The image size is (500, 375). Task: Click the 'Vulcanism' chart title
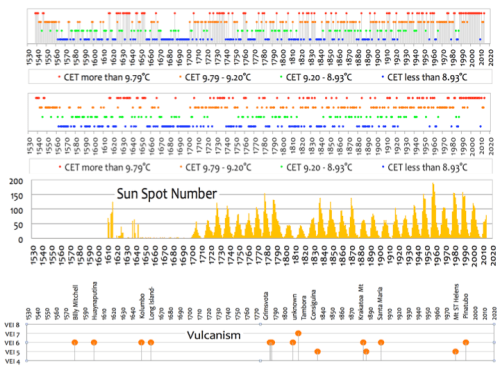click(214, 335)
